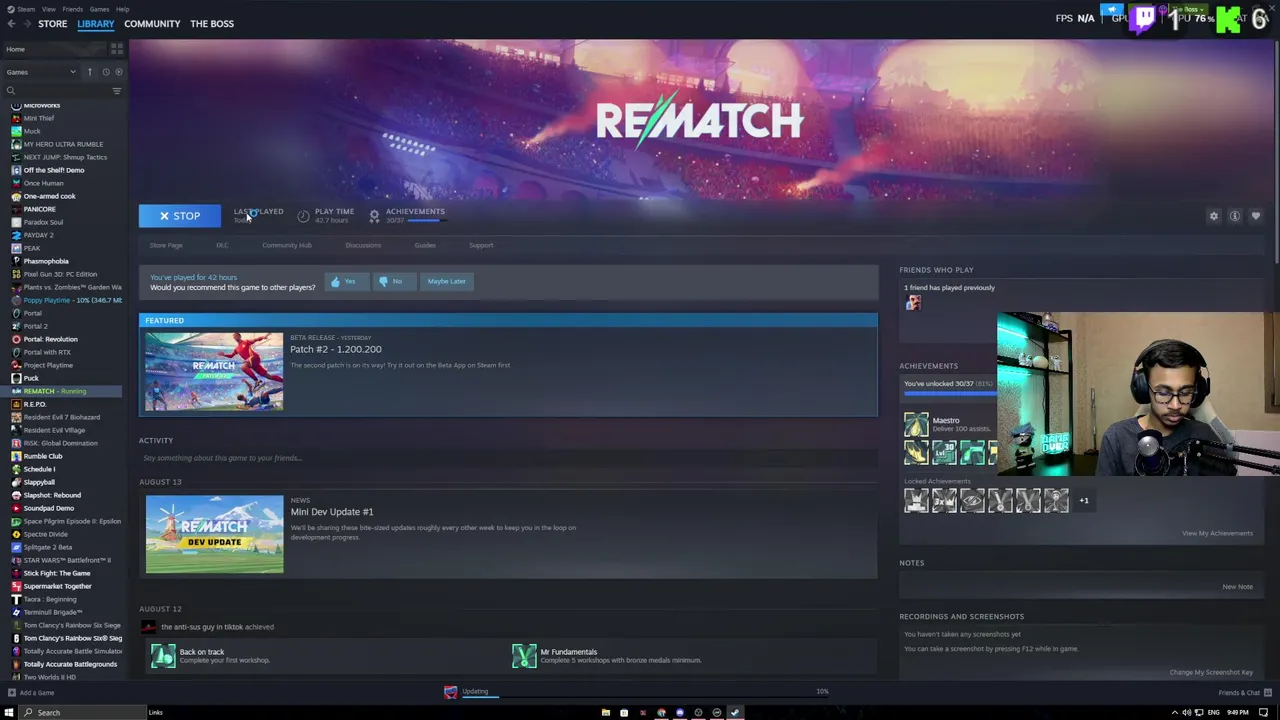The height and width of the screenshot is (720, 1280).
Task: Open Back on track achievement icon
Action: point(163,656)
